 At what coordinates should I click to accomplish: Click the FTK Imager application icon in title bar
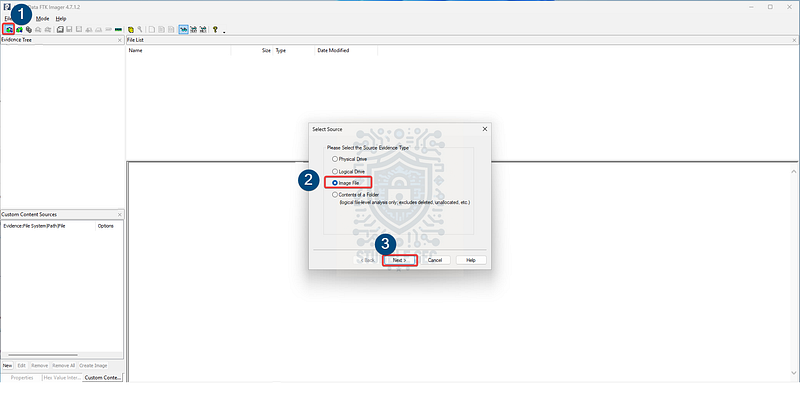[x=7, y=7]
